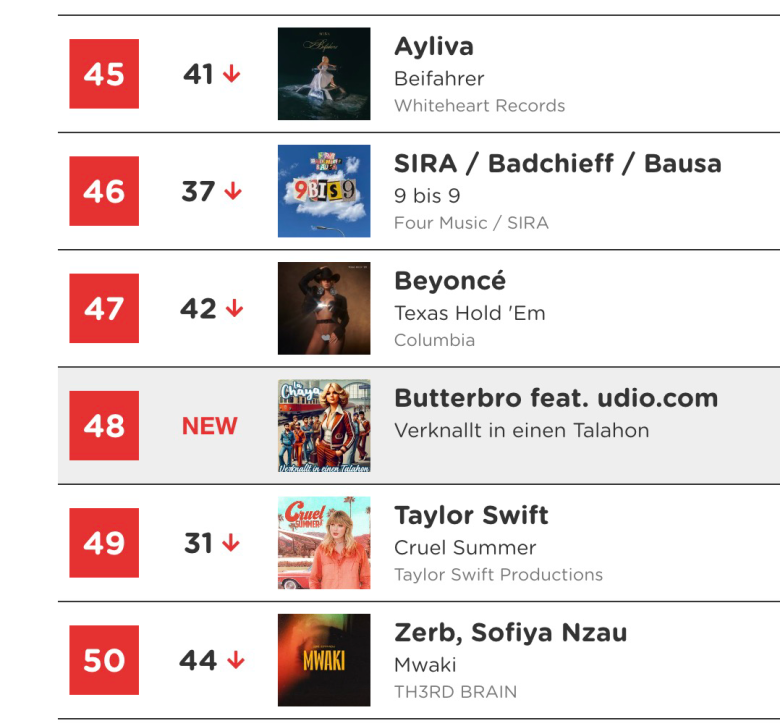Click the Zerb, Sofiya Nzau artist name
The width and height of the screenshot is (780, 726).
[x=510, y=633]
